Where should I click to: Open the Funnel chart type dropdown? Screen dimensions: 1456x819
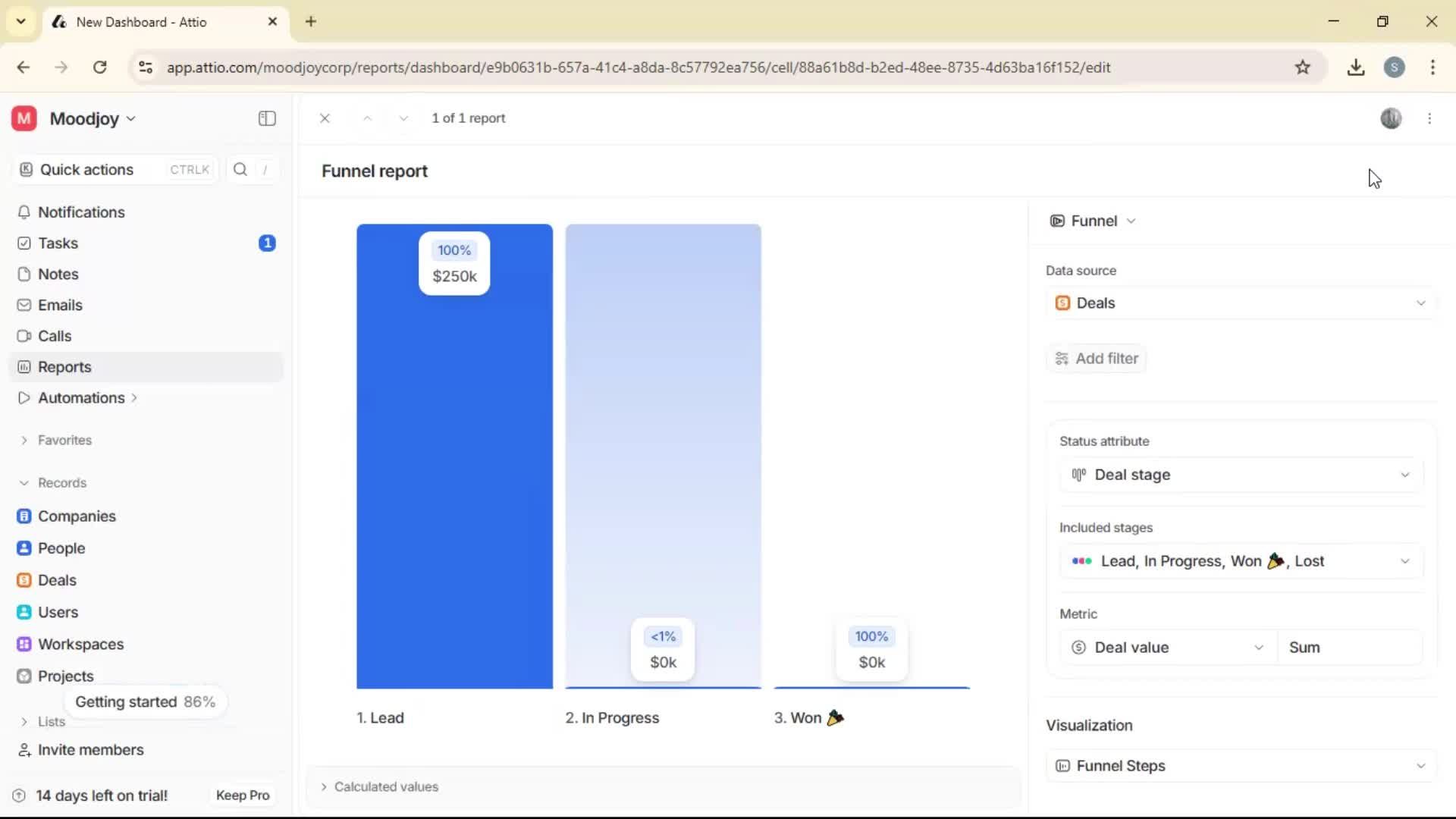(1094, 221)
